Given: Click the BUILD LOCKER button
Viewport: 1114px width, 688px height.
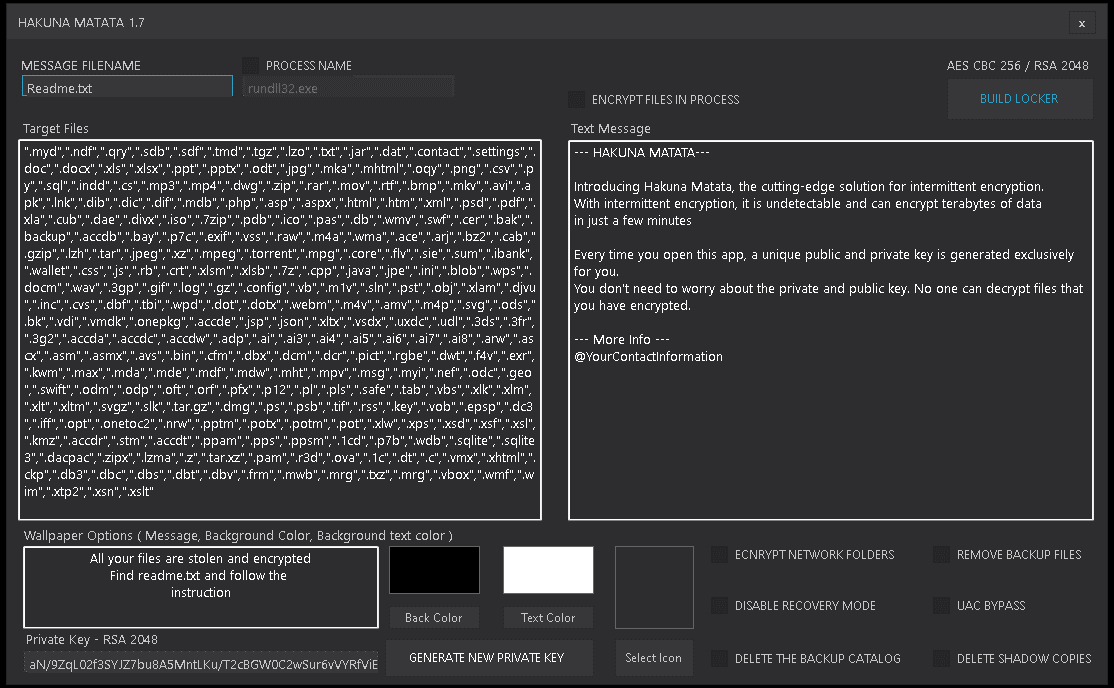Looking at the screenshot, I should (1020, 98).
